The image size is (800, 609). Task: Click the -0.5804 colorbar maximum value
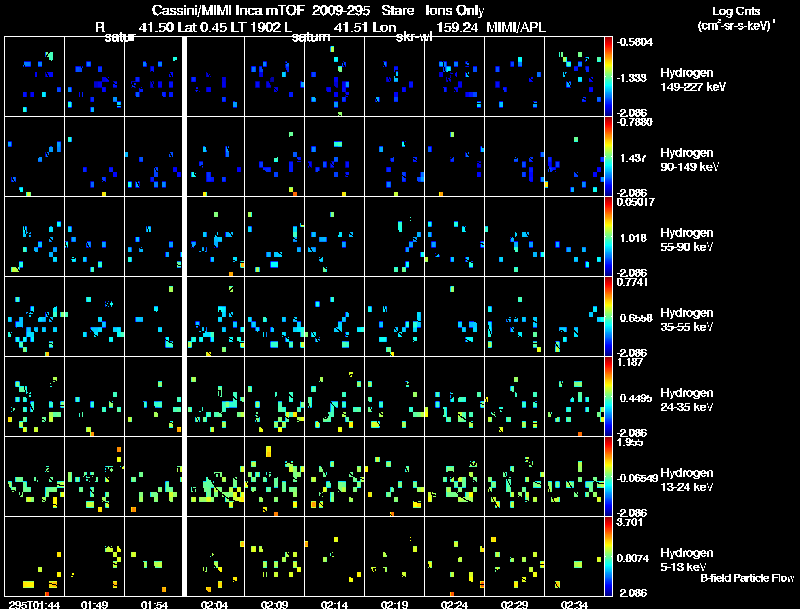[634, 42]
